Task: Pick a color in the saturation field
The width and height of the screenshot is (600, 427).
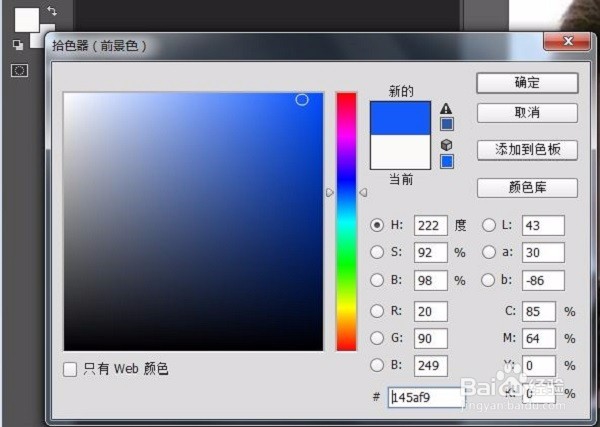Action: 193,222
